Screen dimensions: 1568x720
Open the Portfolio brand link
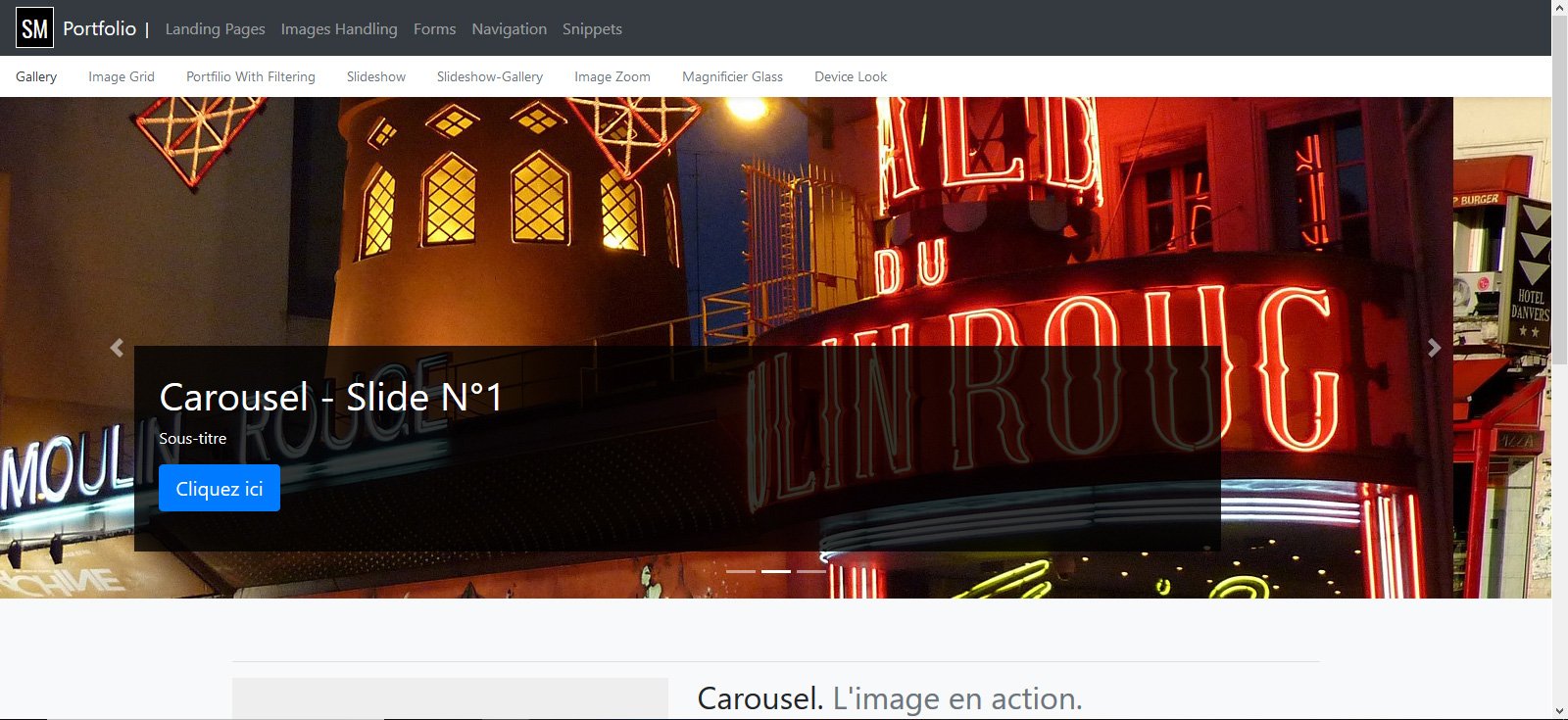99,28
